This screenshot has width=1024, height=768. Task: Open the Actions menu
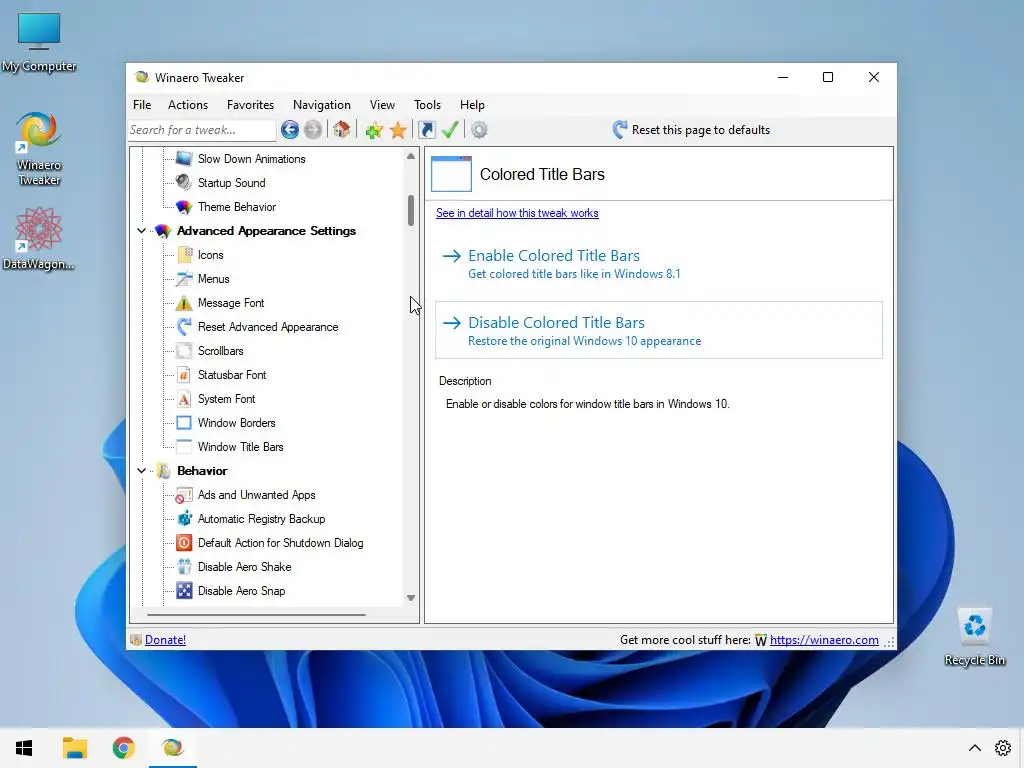188,105
